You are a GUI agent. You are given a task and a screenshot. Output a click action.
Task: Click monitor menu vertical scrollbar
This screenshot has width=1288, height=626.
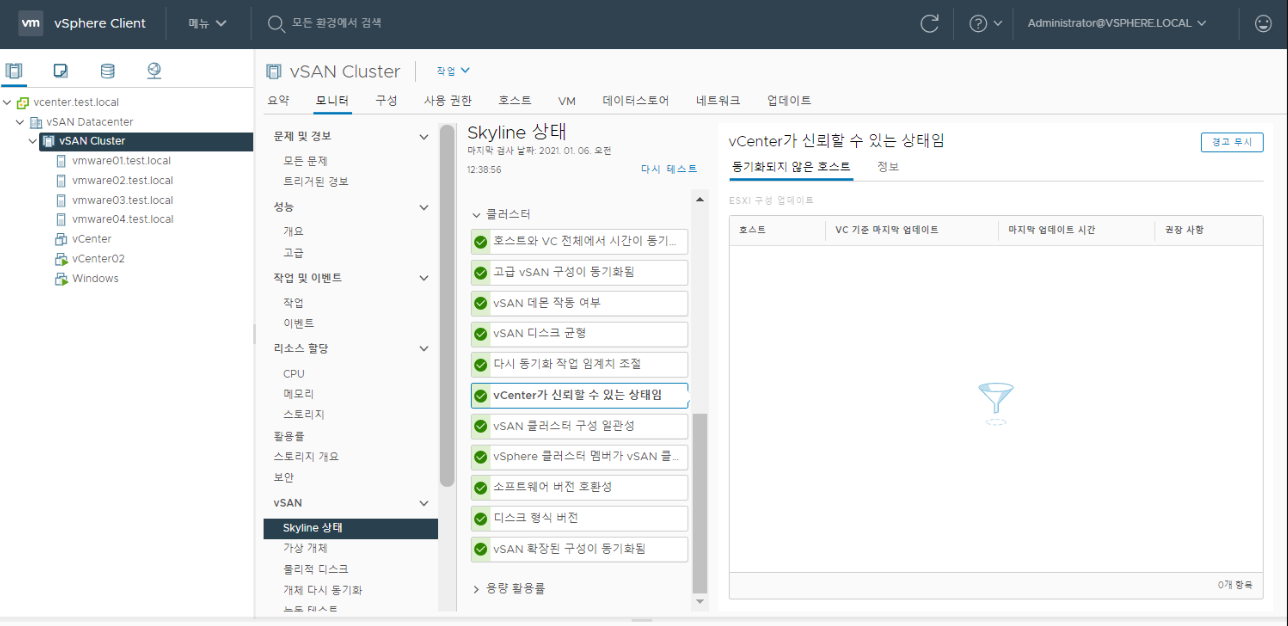pyautogui.click(x=447, y=306)
